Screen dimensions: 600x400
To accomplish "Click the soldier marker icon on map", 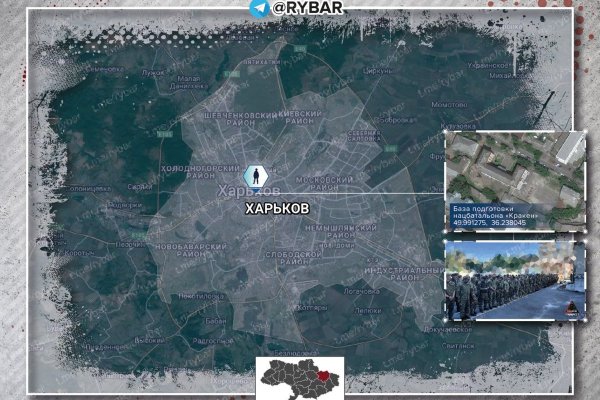I will (x=255, y=176).
